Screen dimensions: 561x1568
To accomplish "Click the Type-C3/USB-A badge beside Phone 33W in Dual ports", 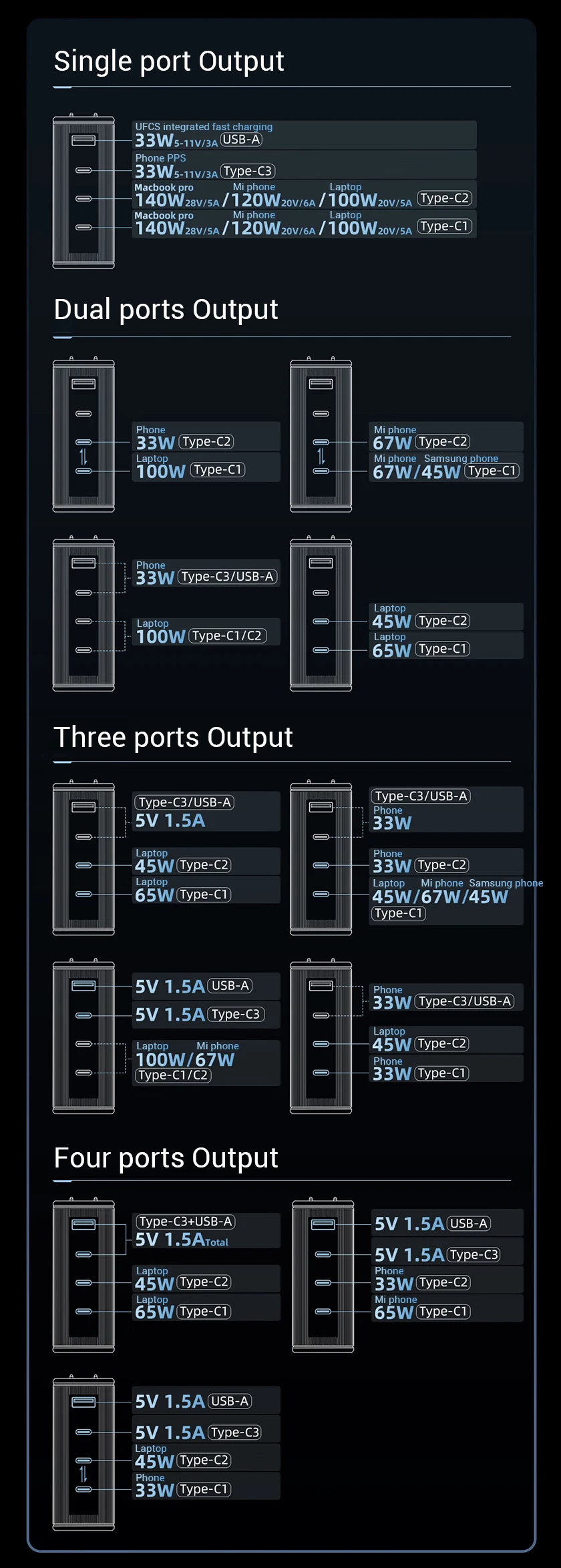I will pos(228,577).
